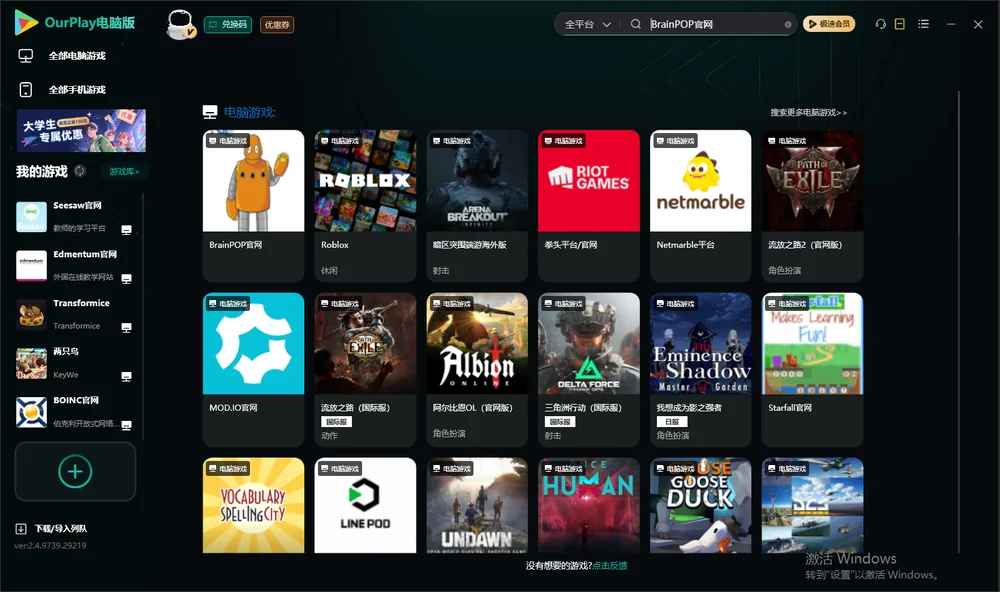
Task: Open 全部电脑游戏 in the sidebar
Action: pyautogui.click(x=62, y=56)
